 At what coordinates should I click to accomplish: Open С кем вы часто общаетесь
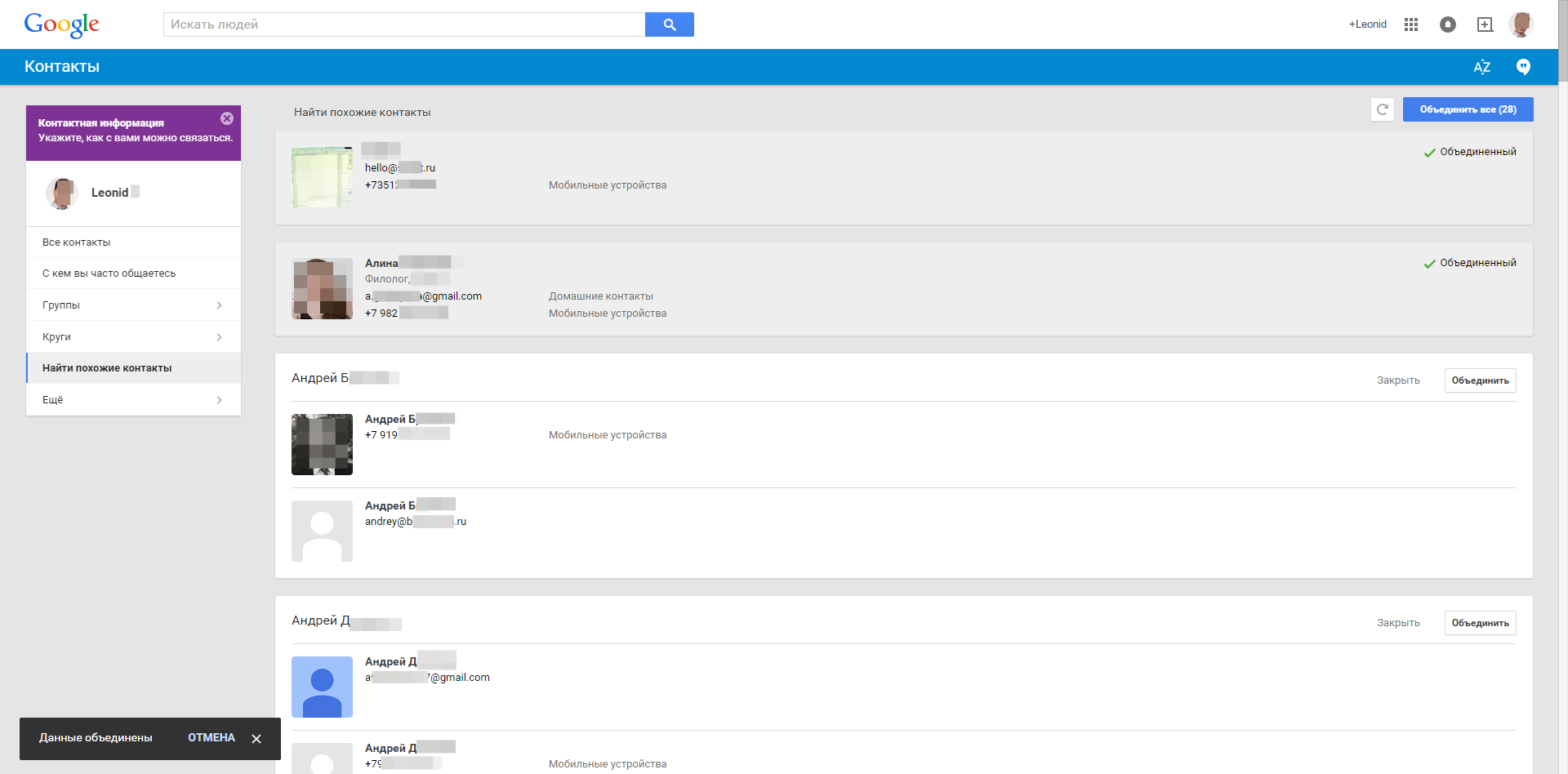(109, 273)
